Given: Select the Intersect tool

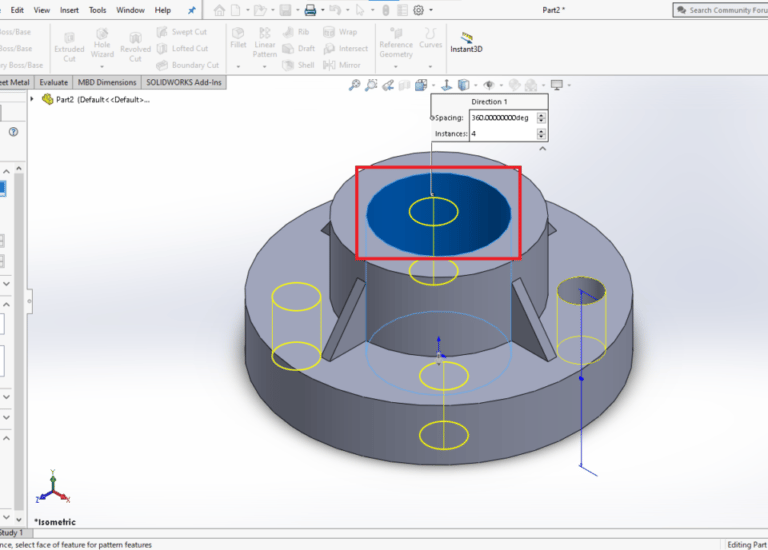Looking at the screenshot, I should [345, 48].
